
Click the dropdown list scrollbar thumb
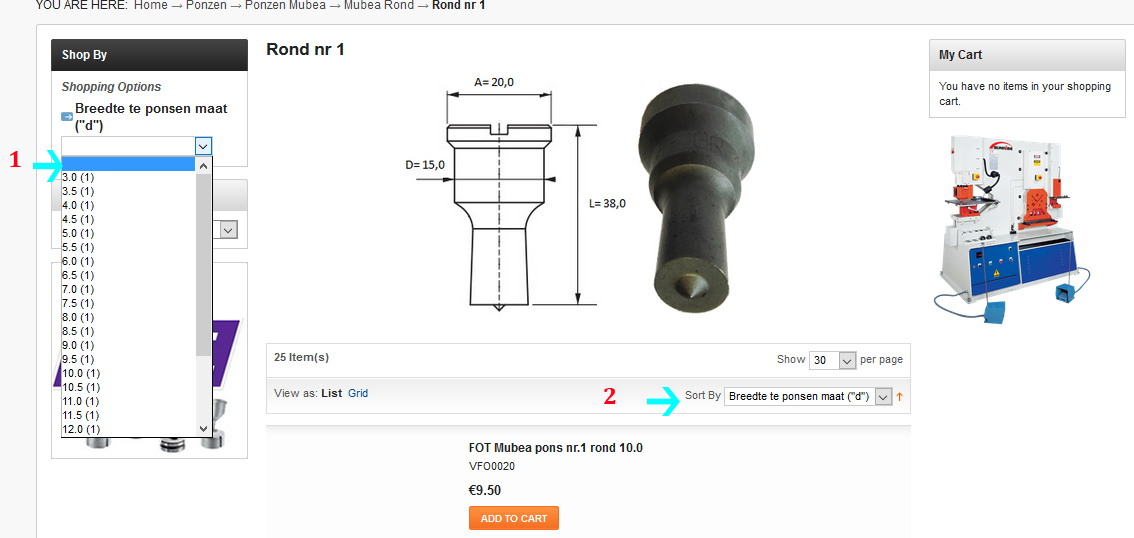pyautogui.click(x=203, y=264)
